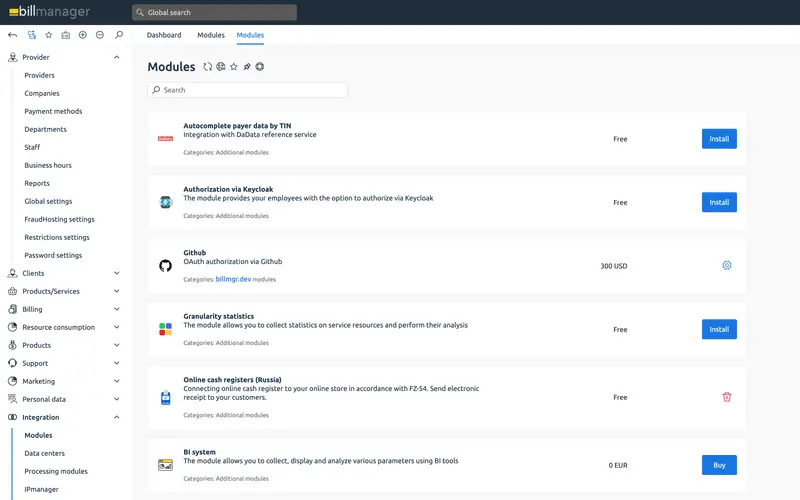Click the Clients section icon
The height and width of the screenshot is (500, 800).
pos(13,273)
